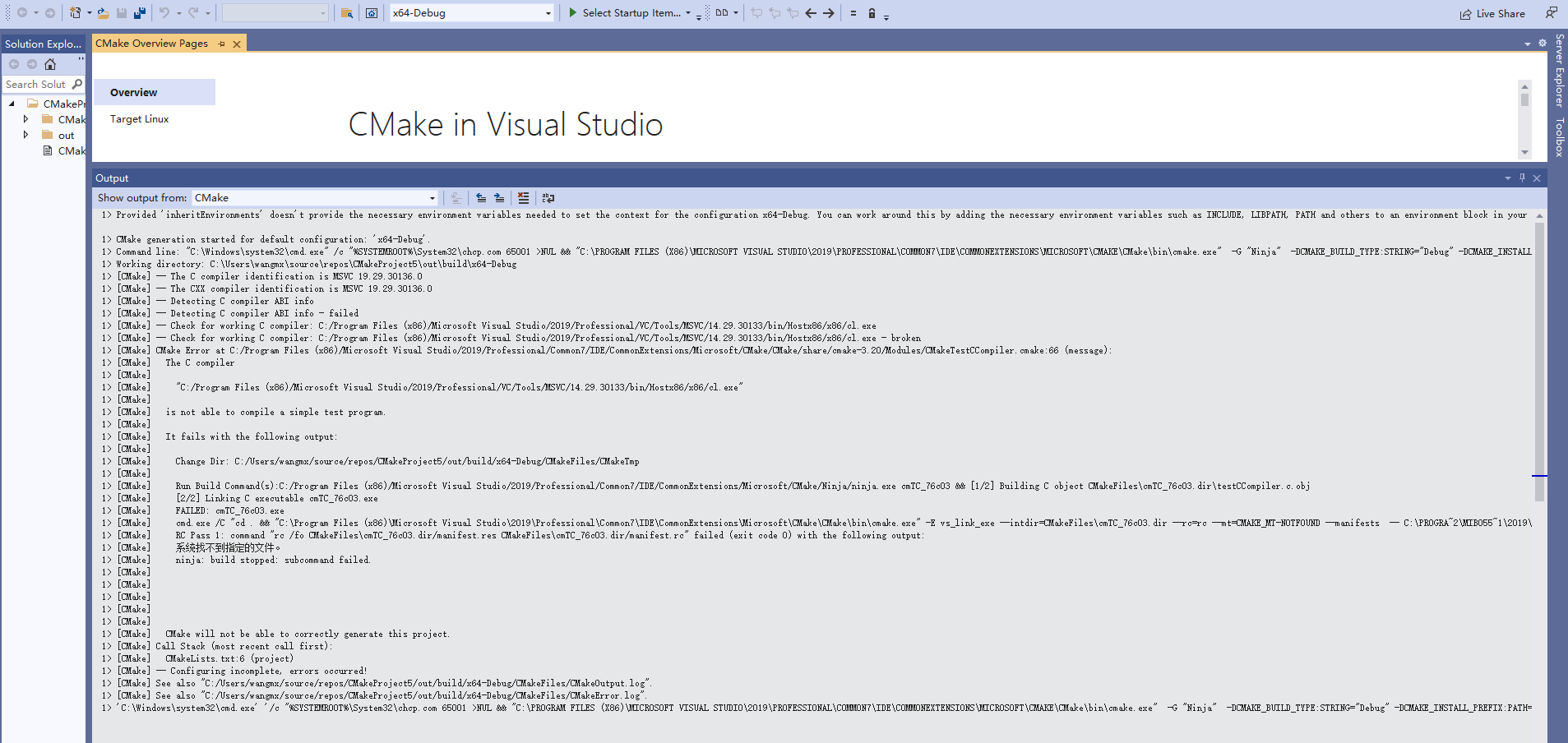The width and height of the screenshot is (1568, 743).
Task: Click 'ninja: build stopped: subcommand failed.' line
Action: click(x=273, y=561)
